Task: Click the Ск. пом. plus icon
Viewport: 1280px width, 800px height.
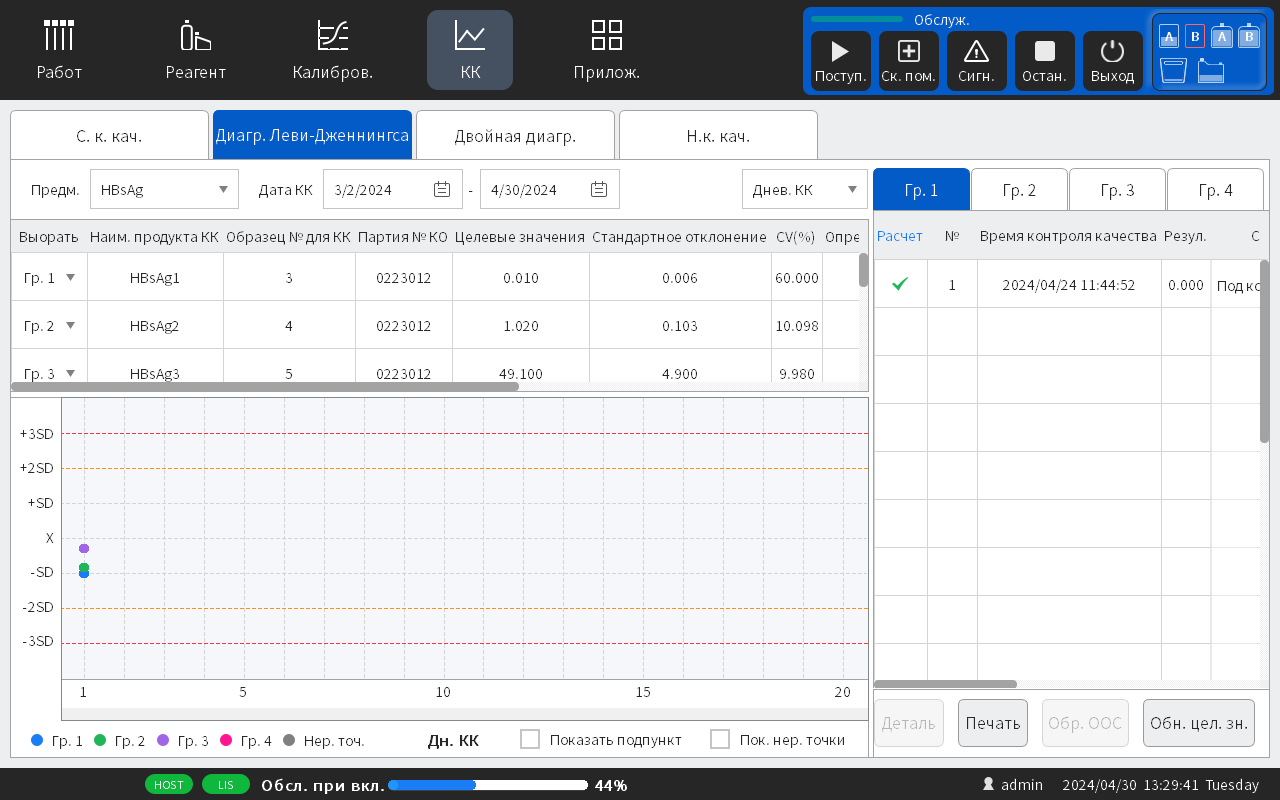Action: [x=909, y=61]
